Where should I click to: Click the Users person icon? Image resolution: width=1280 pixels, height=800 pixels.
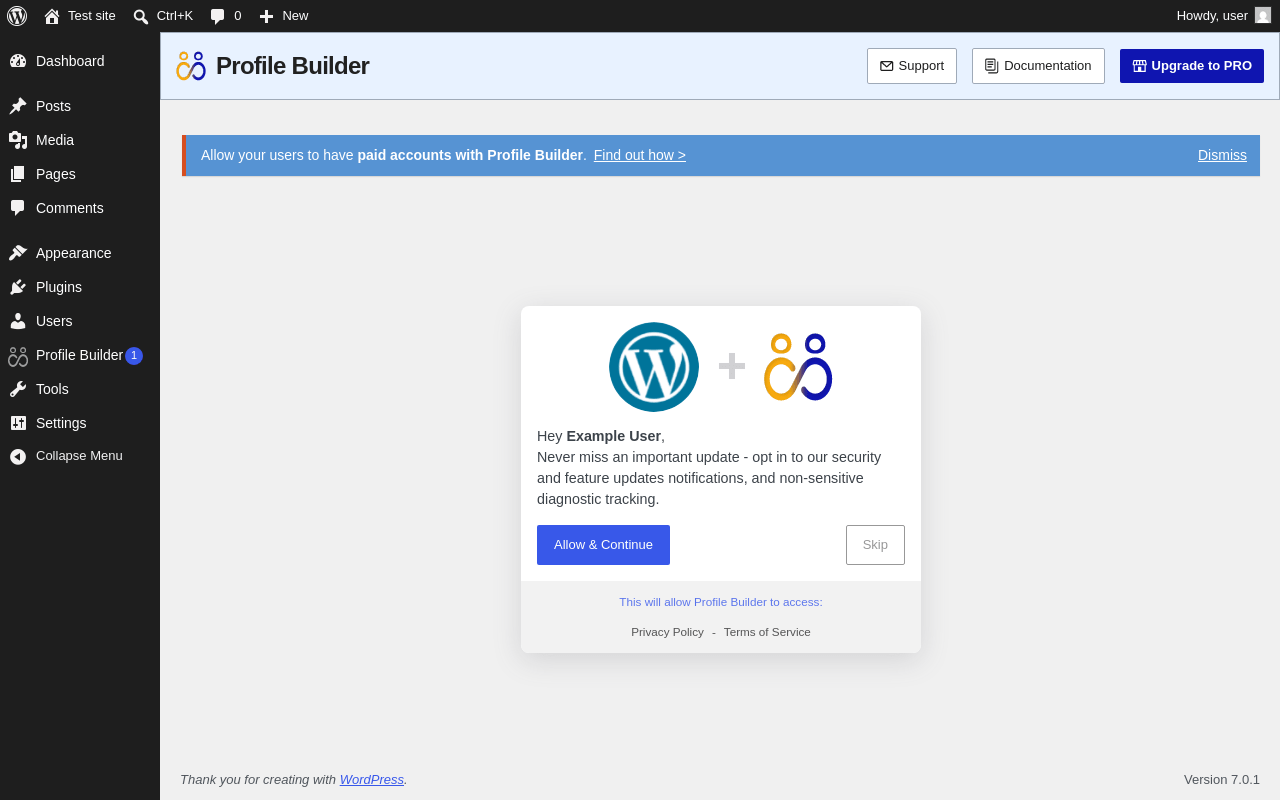click(18, 321)
